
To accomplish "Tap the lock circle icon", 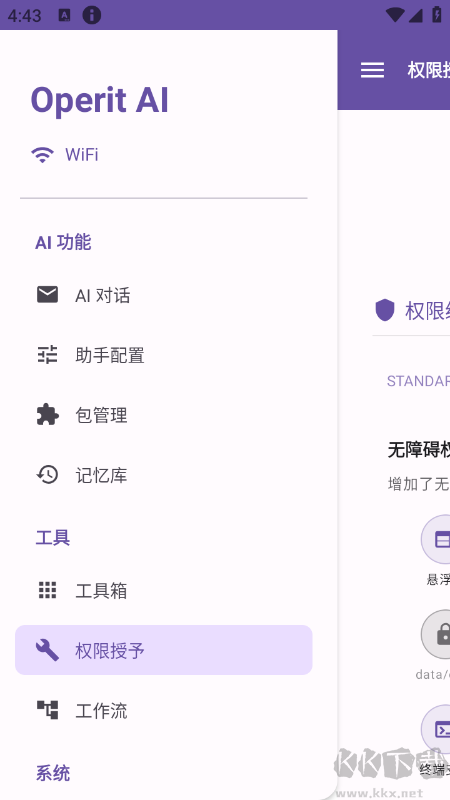I will click(x=435, y=634).
